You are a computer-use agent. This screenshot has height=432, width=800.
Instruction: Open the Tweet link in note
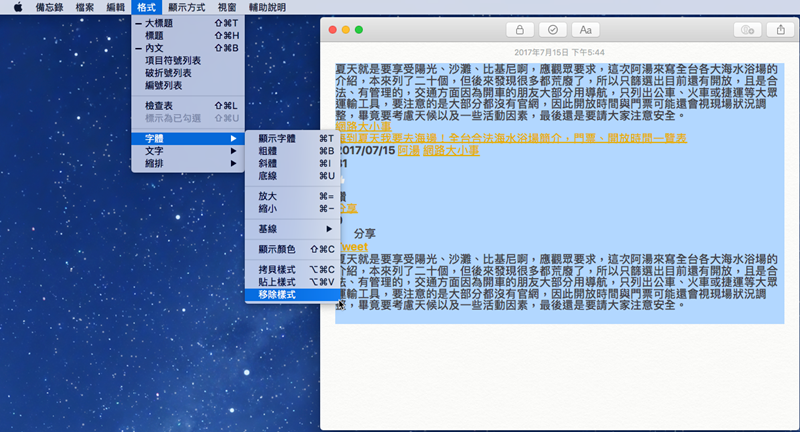pyautogui.click(x=354, y=247)
